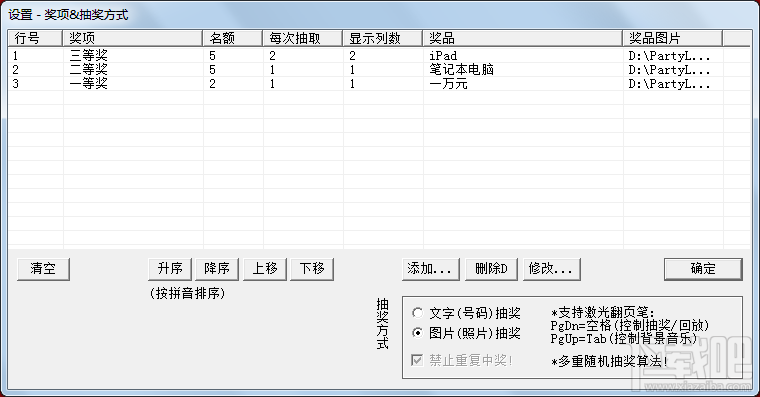
Task: Click the 每次抽取 column header
Action: coord(302,38)
